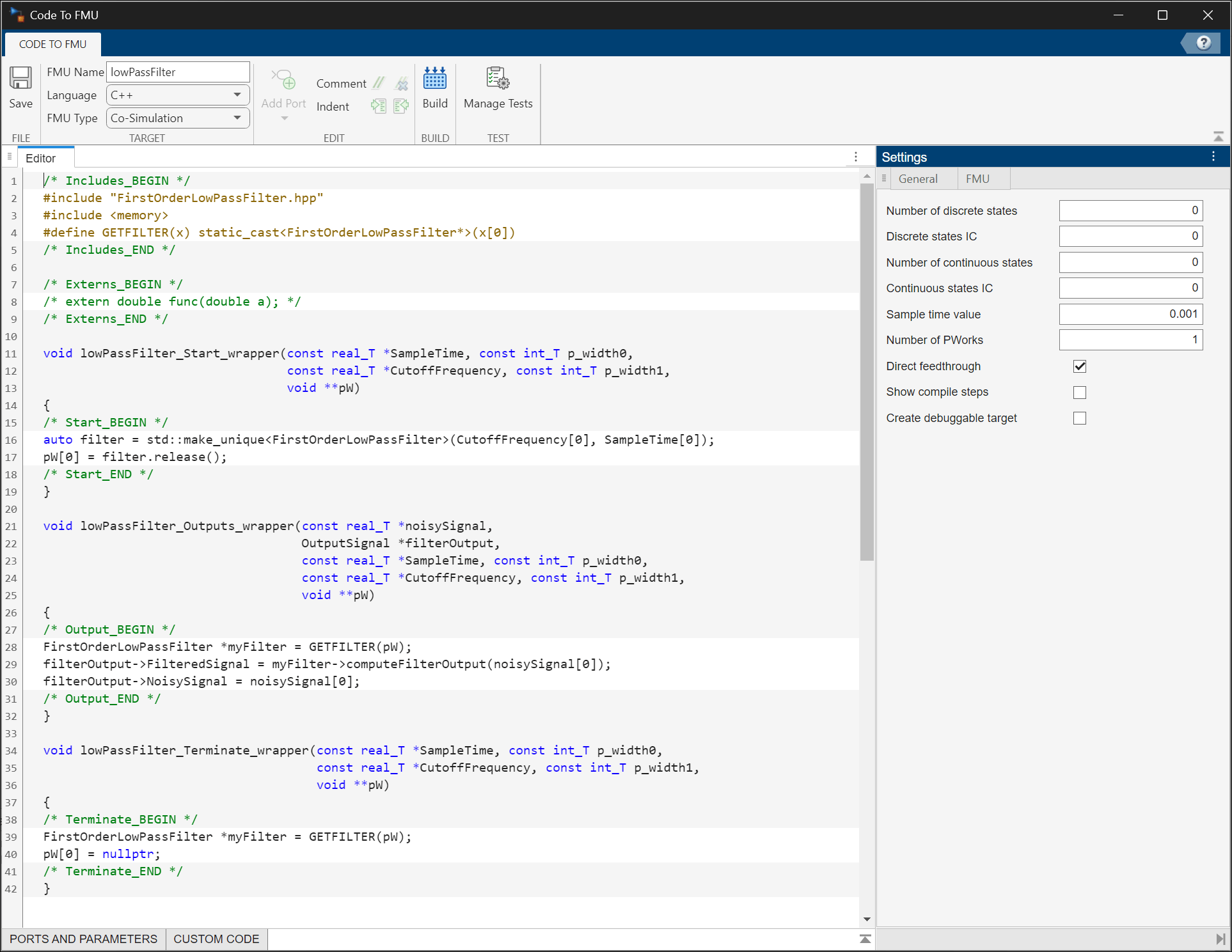Open the Settings panel options menu
The image size is (1232, 952).
click(1213, 157)
